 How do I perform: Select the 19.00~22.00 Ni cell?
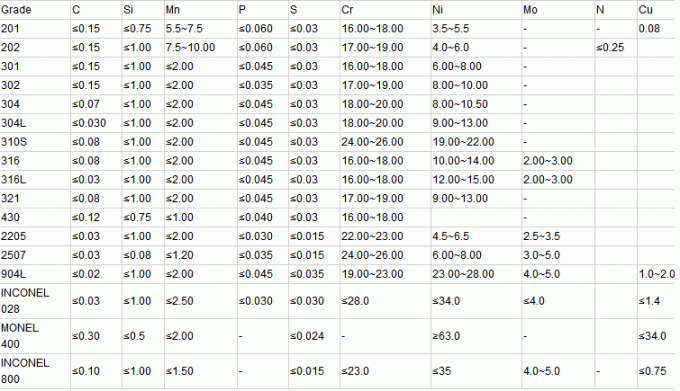click(463, 142)
